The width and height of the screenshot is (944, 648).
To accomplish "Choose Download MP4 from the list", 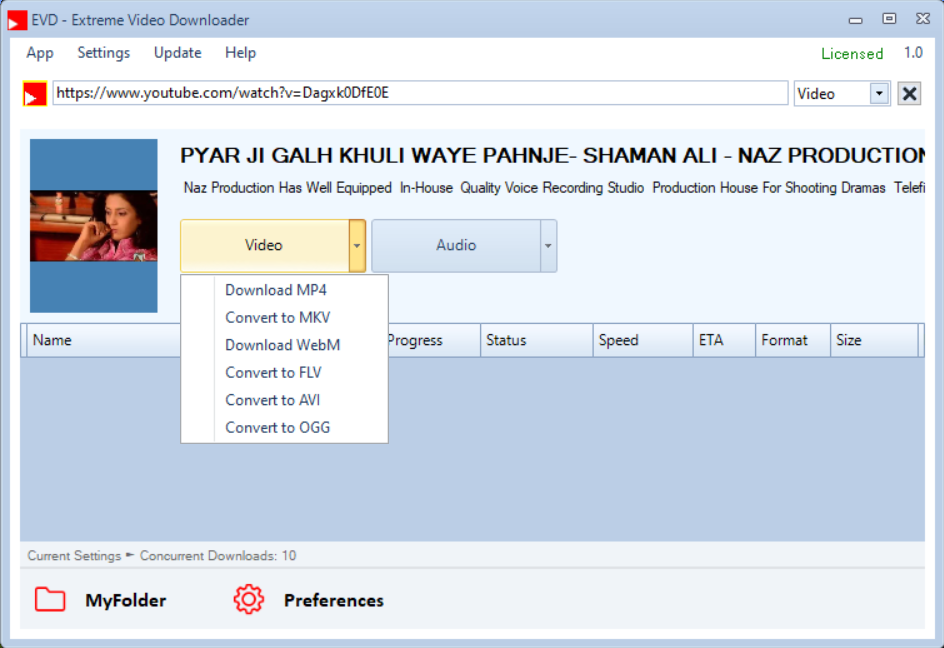I will tap(284, 290).
